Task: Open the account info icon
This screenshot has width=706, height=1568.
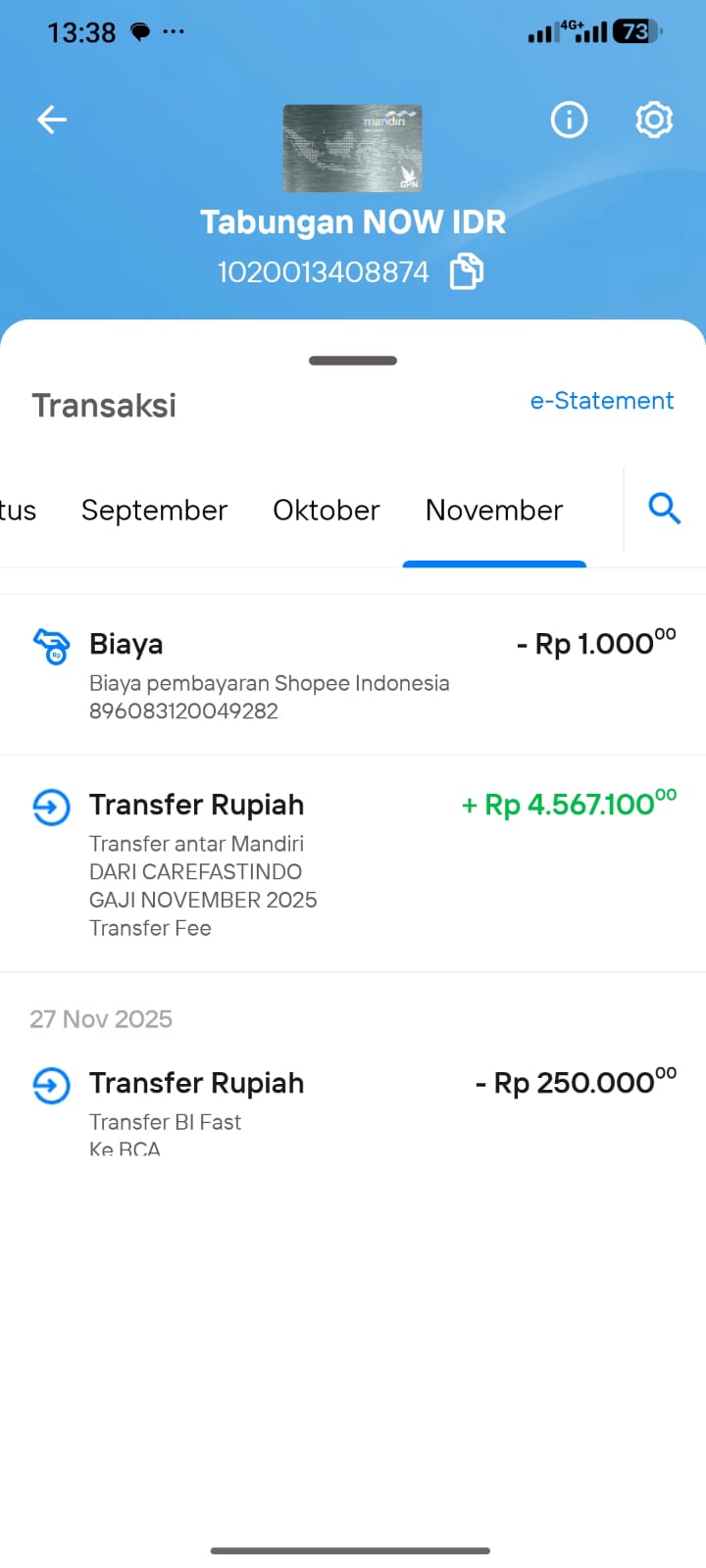Action: coord(569,120)
